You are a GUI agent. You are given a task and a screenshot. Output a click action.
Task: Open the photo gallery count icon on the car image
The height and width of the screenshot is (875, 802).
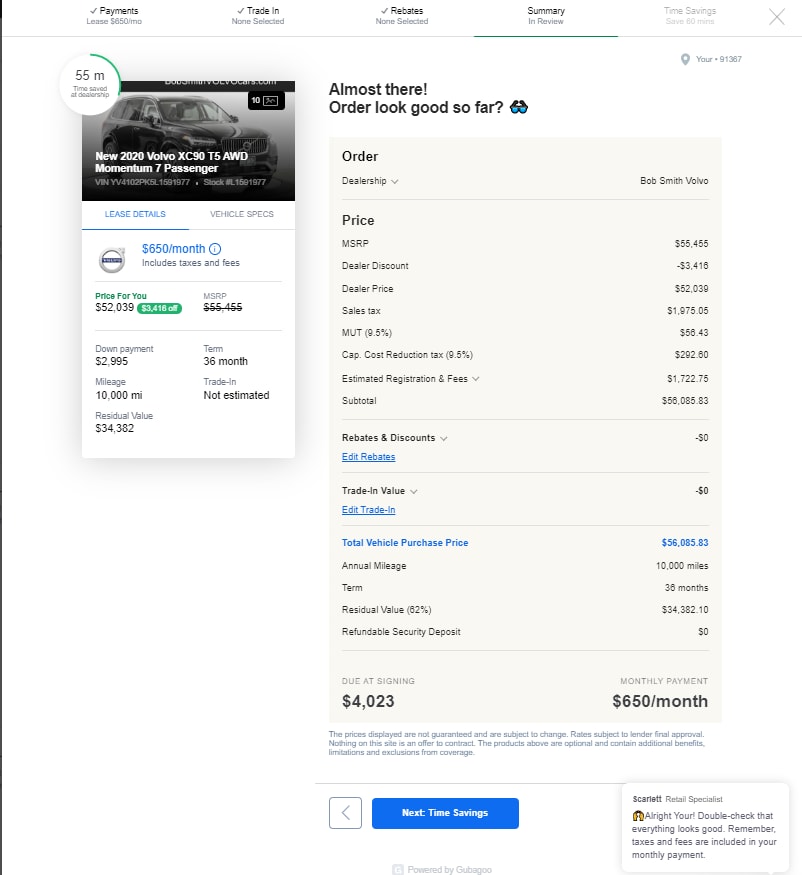[266, 100]
